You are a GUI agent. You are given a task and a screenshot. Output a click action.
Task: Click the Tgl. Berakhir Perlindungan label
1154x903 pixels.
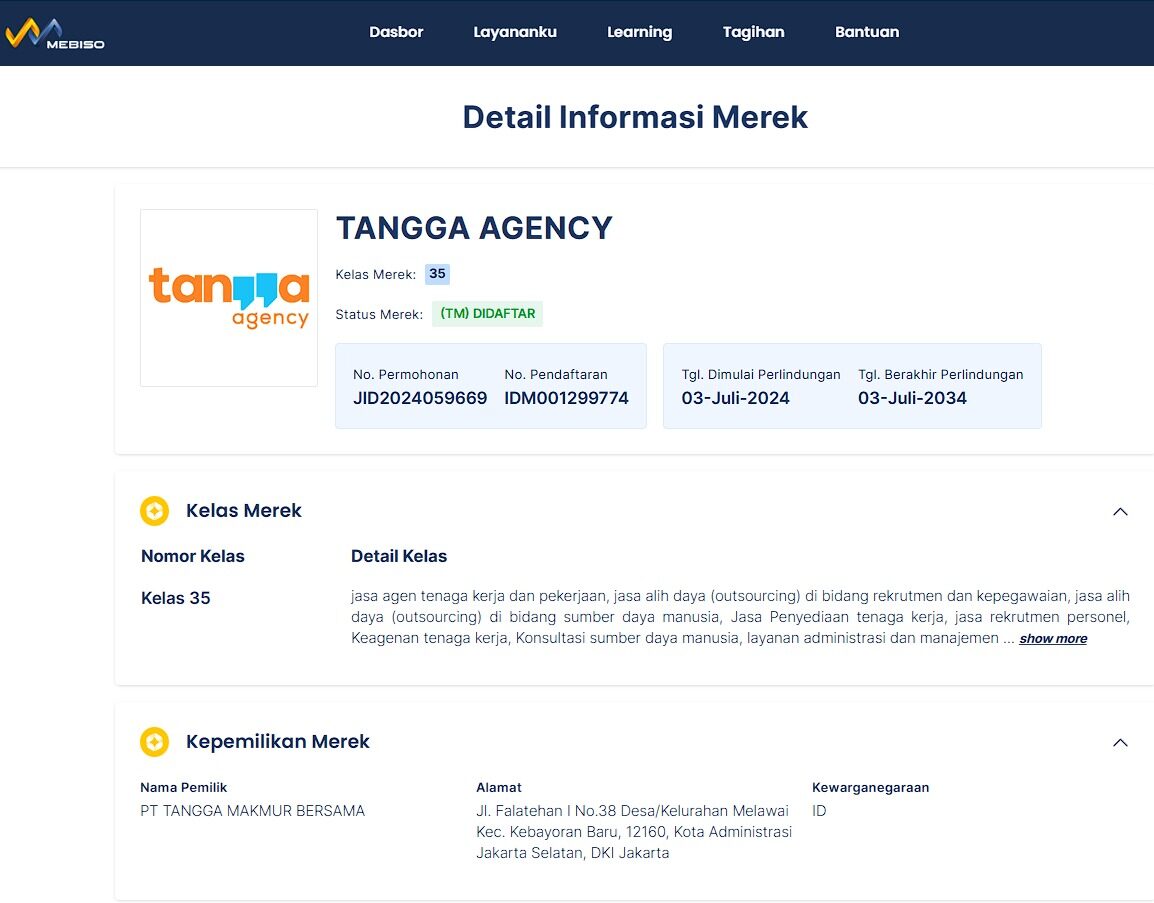941,375
